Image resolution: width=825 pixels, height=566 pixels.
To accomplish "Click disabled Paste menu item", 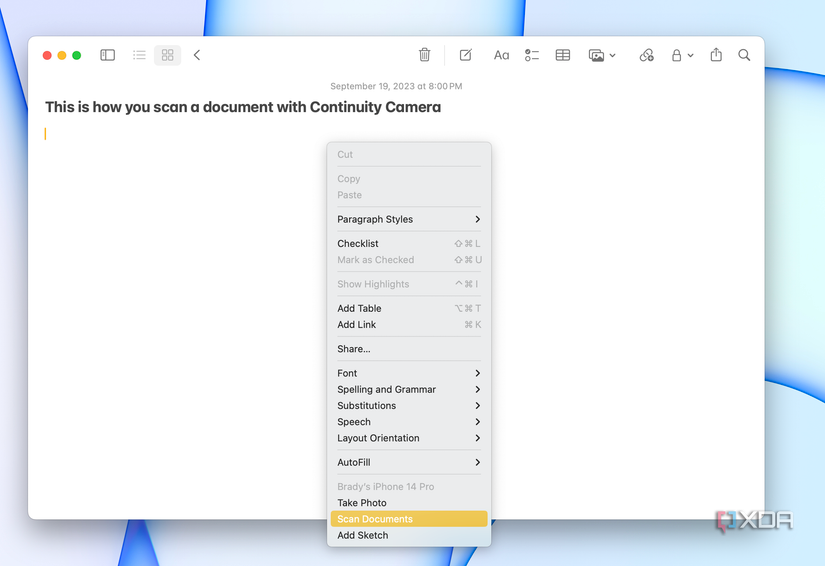I will click(x=409, y=195).
